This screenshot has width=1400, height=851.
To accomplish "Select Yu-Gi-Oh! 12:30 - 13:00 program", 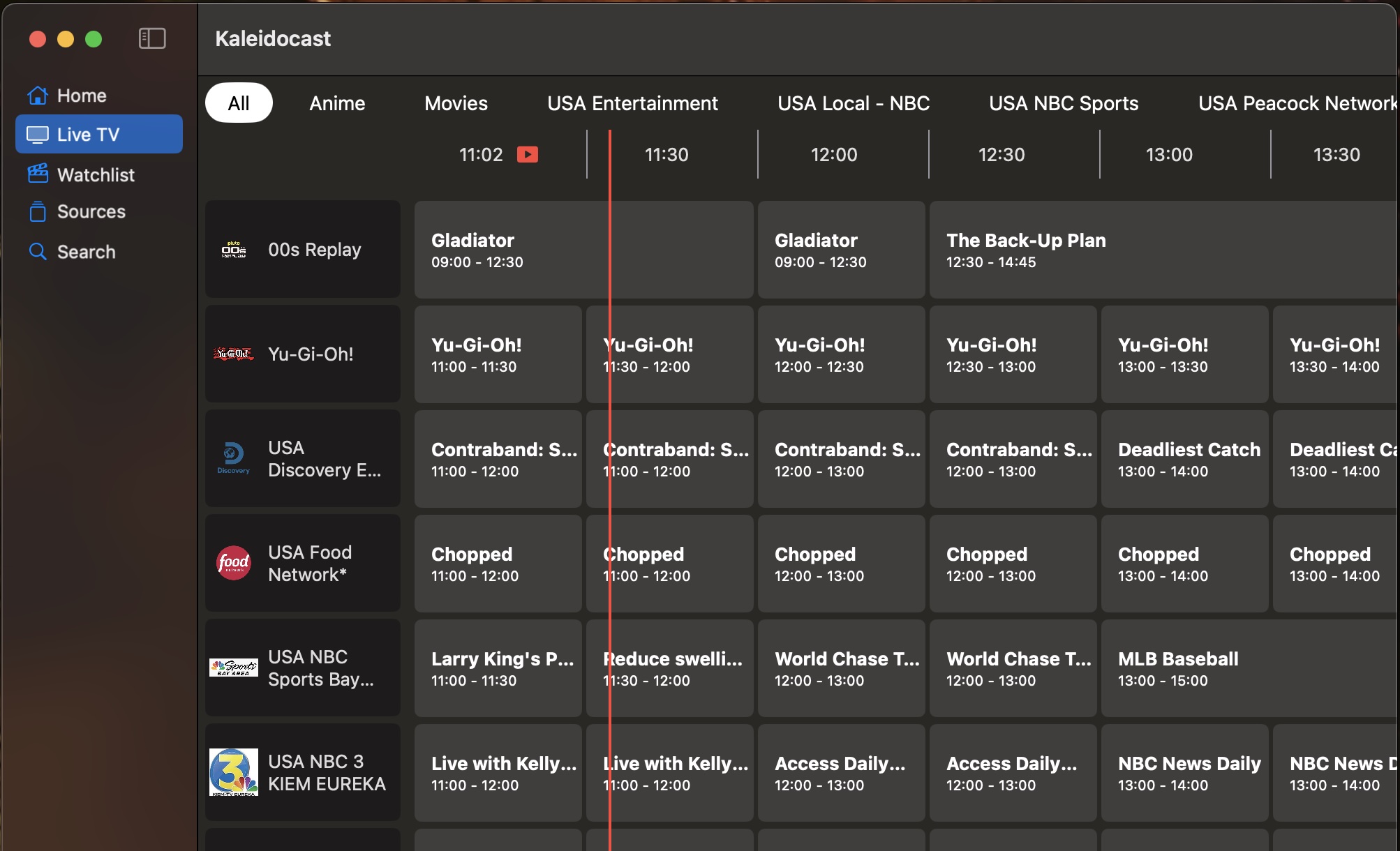I will pyautogui.click(x=1013, y=354).
